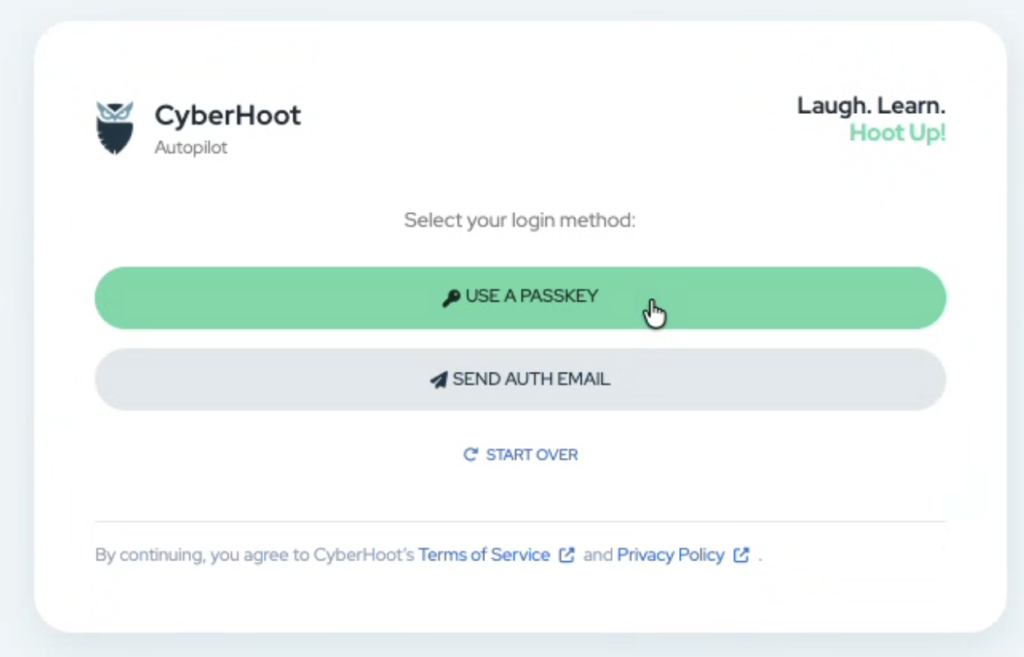Open the Privacy Policy link
1024x657 pixels.
click(671, 555)
